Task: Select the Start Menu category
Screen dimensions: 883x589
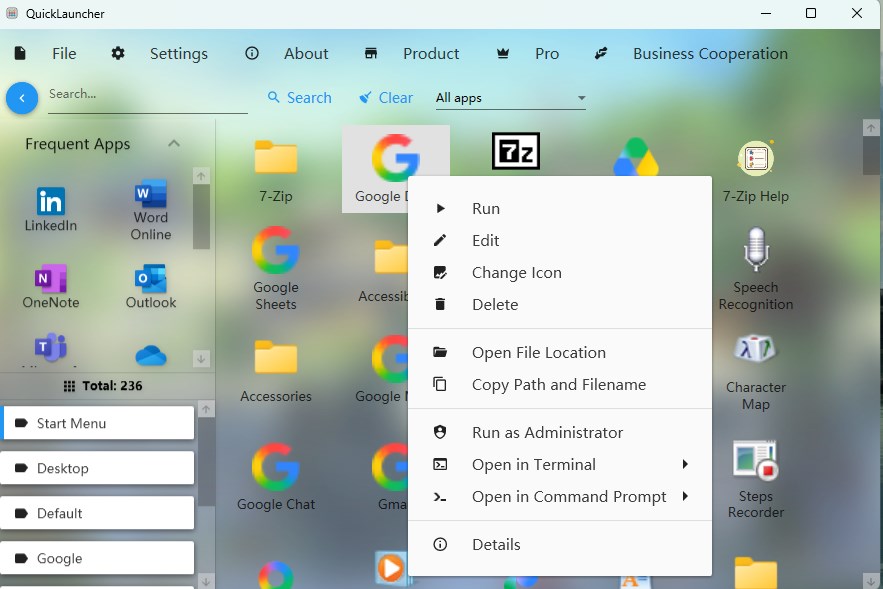Action: coord(97,423)
